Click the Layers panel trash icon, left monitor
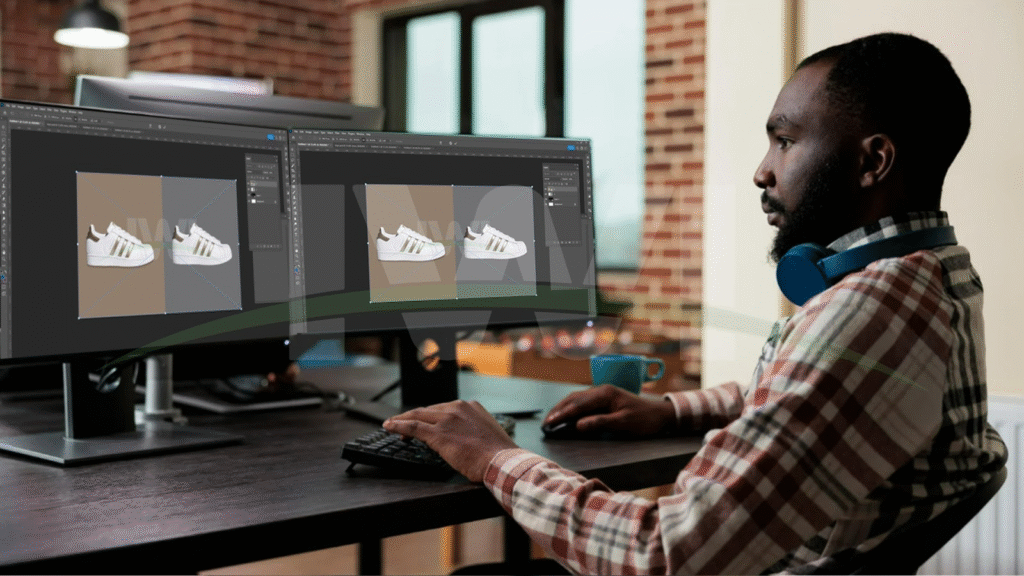 tap(278, 246)
